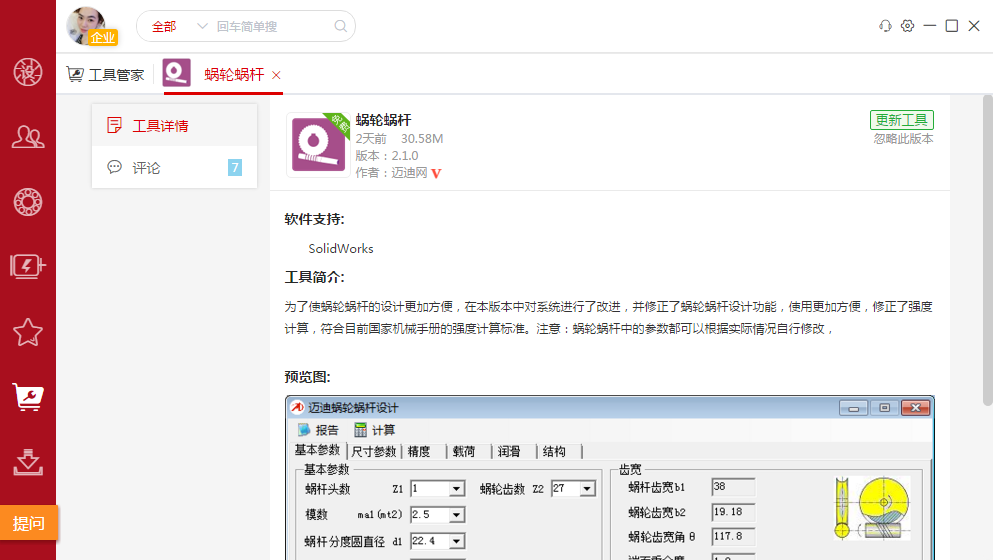Click the yellow worm gear diagram image
The height and width of the screenshot is (560, 993).
pos(873,508)
